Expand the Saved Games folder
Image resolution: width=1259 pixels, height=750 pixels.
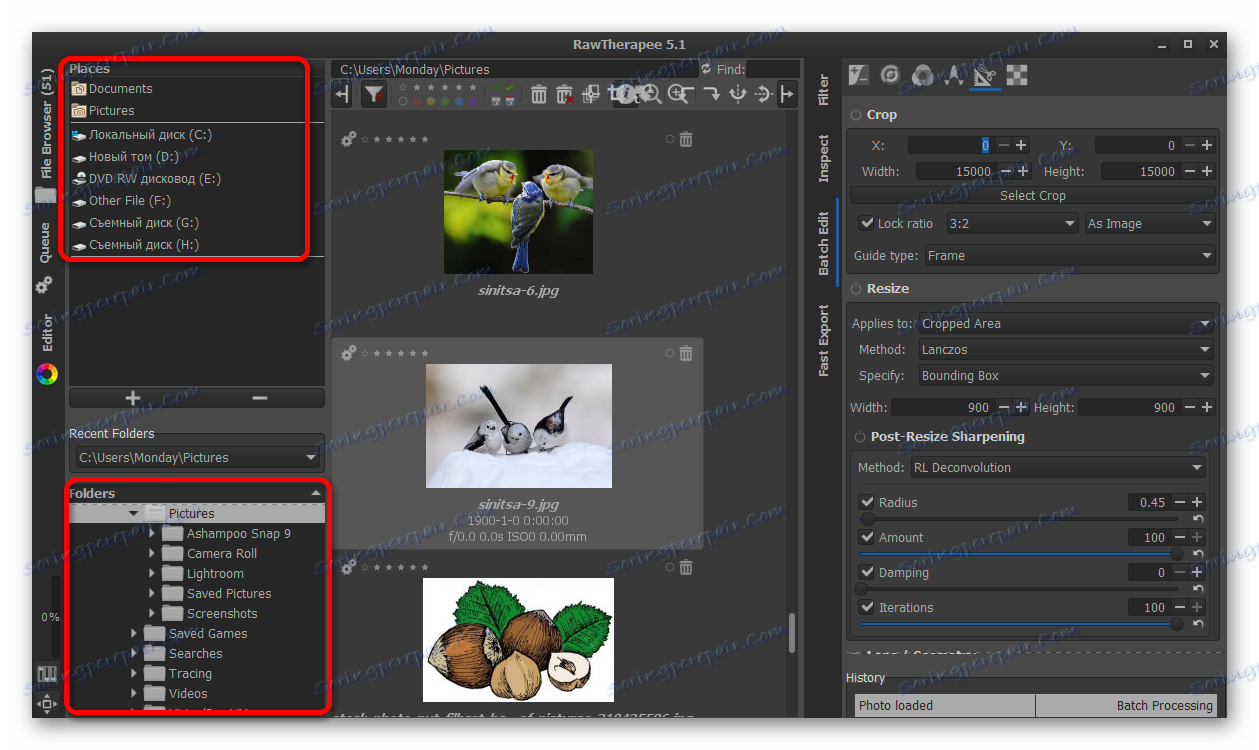click(x=134, y=633)
